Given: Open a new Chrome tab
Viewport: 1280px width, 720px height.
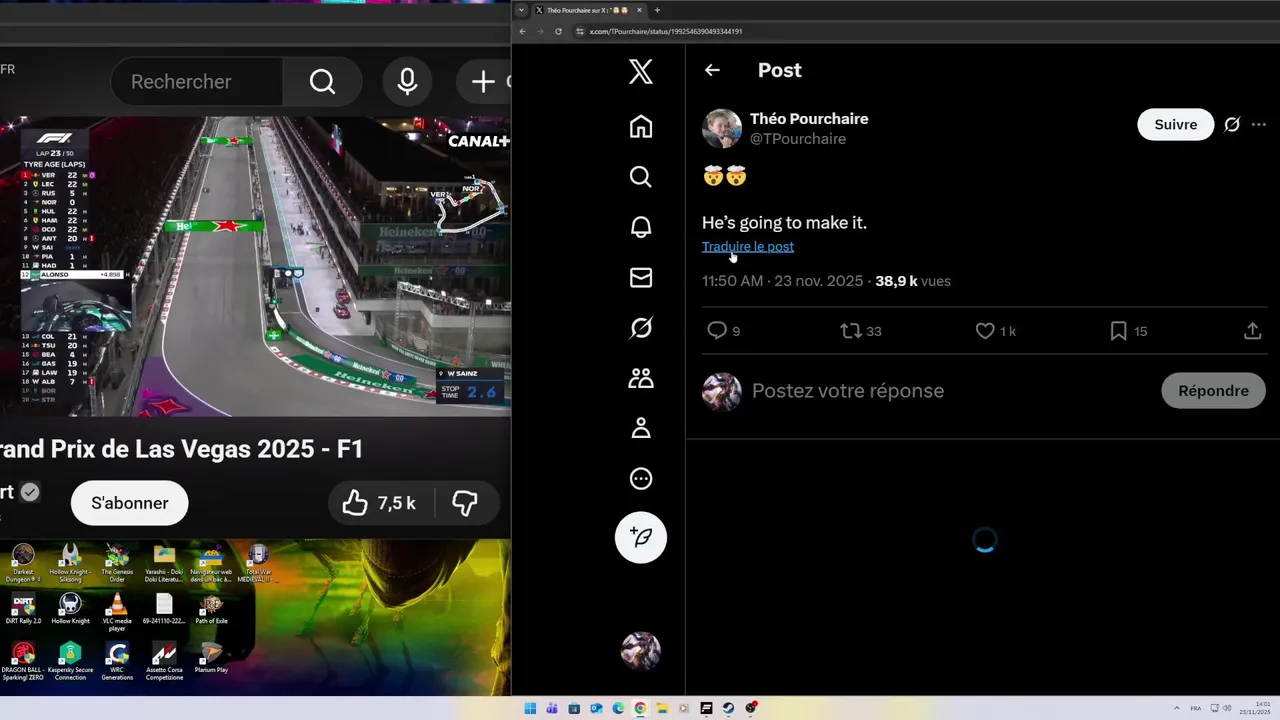Looking at the screenshot, I should pyautogui.click(x=657, y=10).
